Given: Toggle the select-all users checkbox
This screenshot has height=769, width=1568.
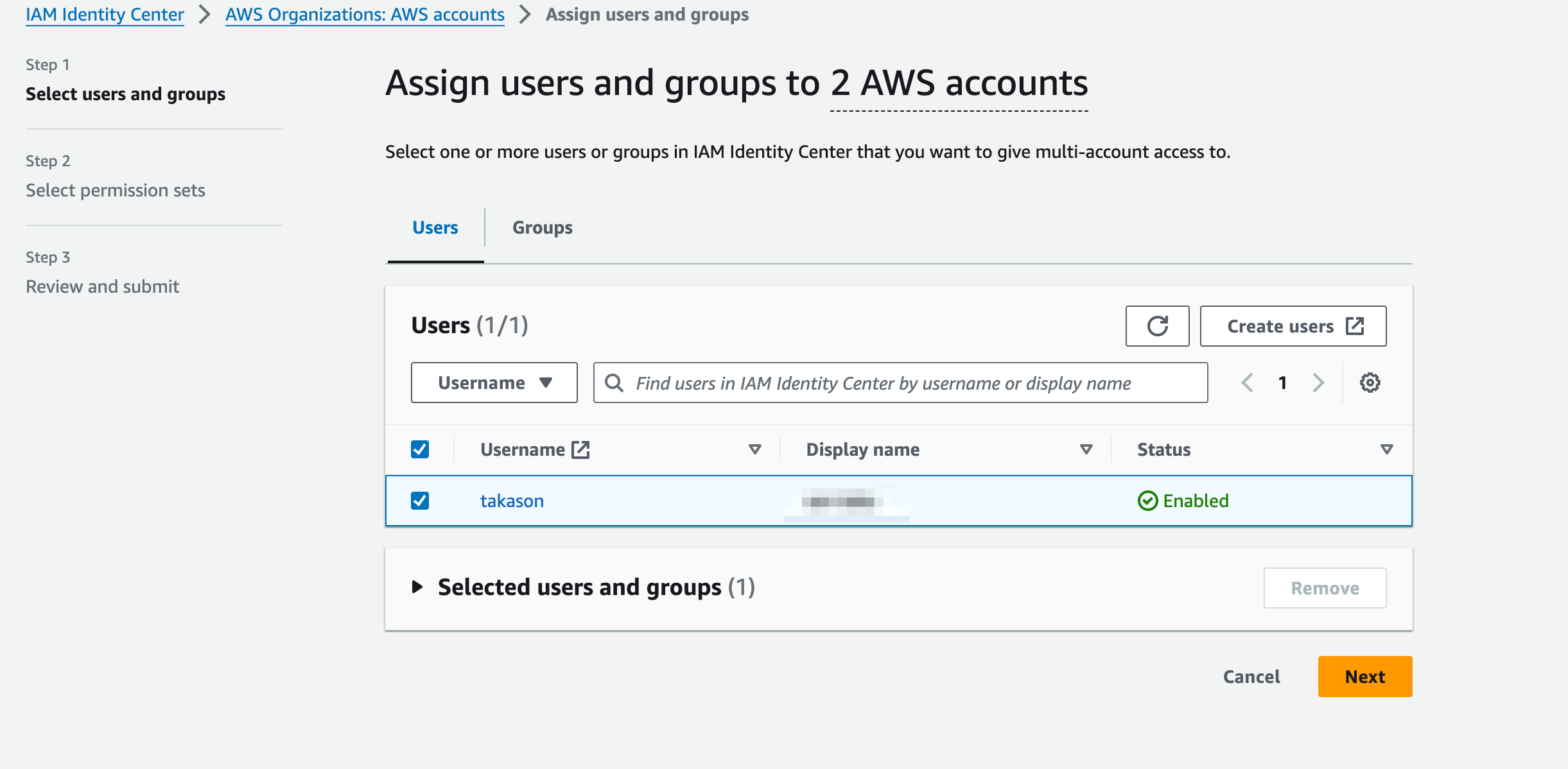Looking at the screenshot, I should [x=420, y=449].
